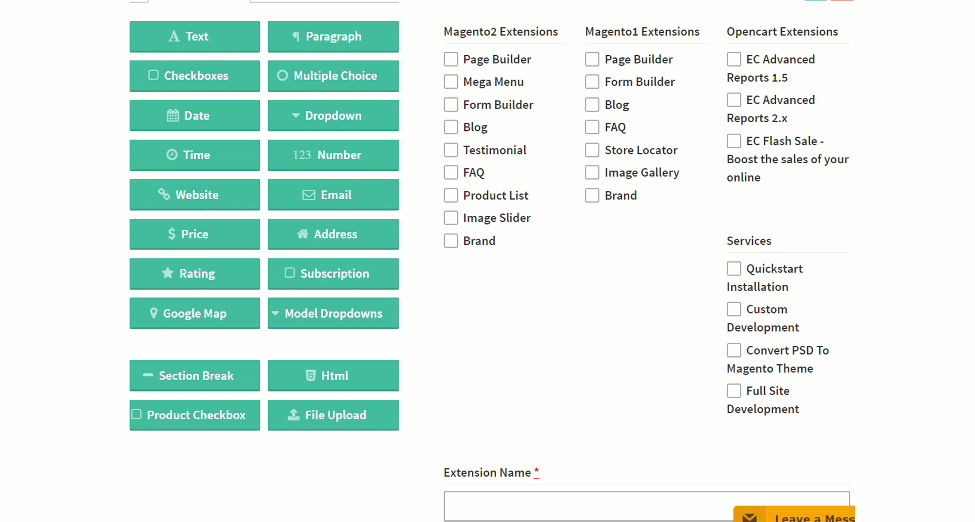975x522 pixels.
Task: Click the envelope icon on Email button
Action: pyautogui.click(x=309, y=195)
